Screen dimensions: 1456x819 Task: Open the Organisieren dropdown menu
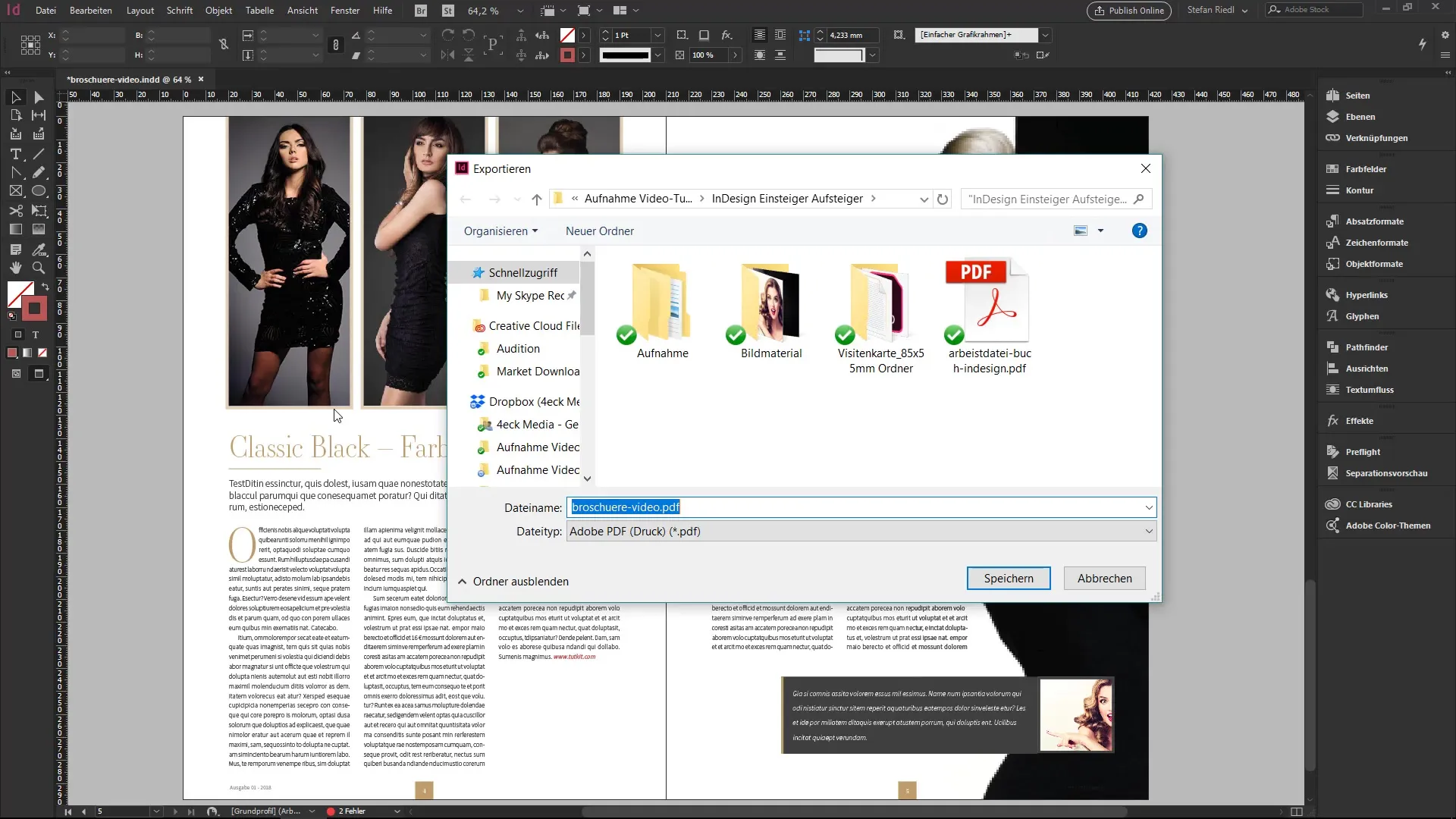coord(500,231)
